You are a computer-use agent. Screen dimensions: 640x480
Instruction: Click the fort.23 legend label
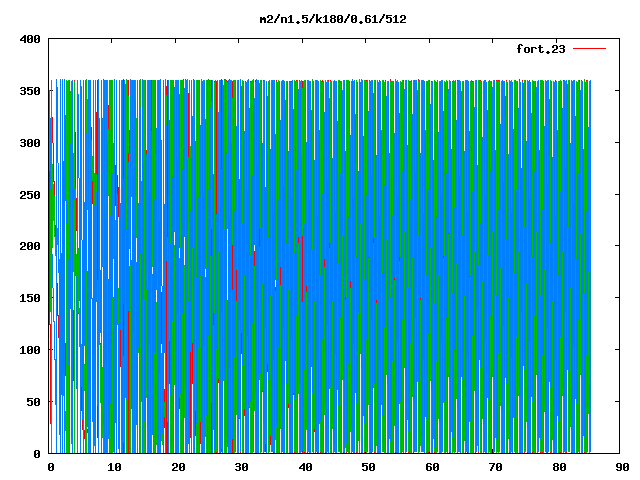540,49
